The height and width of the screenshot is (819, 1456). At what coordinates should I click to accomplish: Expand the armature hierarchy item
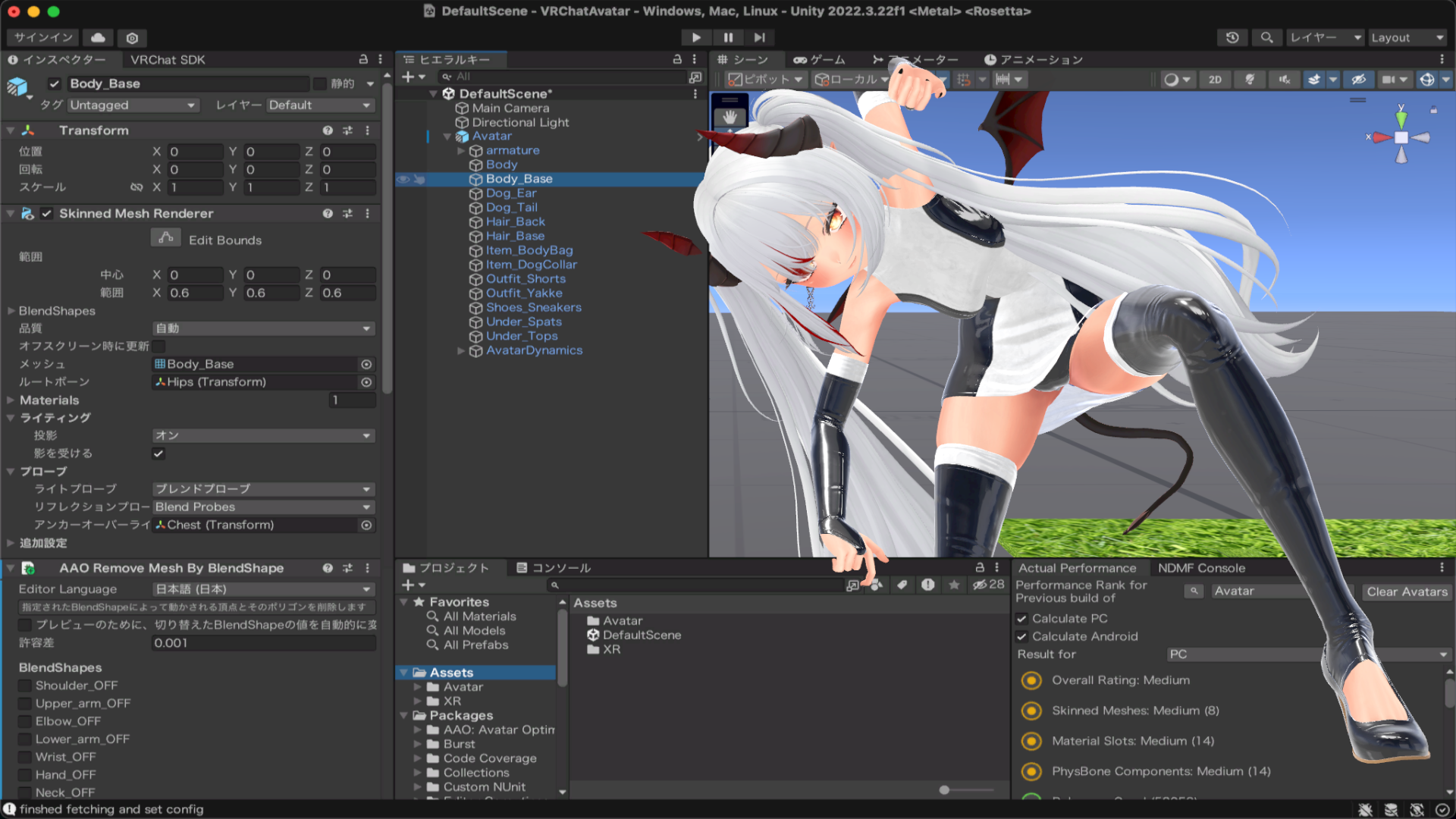click(x=460, y=150)
